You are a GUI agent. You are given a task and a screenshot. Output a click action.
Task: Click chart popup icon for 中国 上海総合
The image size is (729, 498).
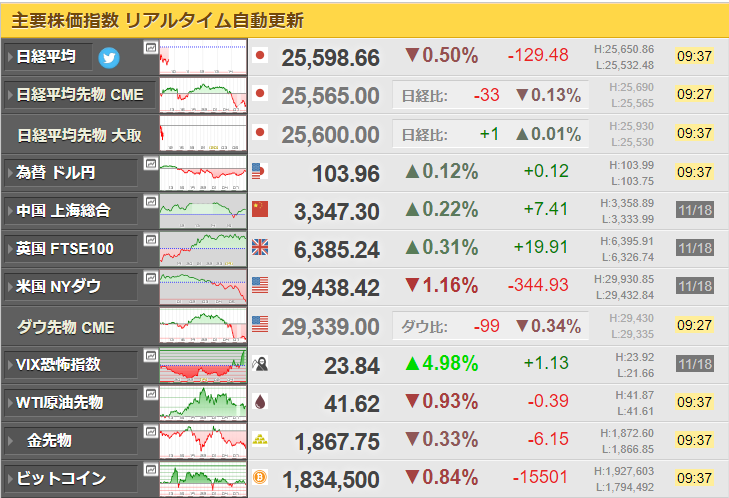[x=150, y=201]
